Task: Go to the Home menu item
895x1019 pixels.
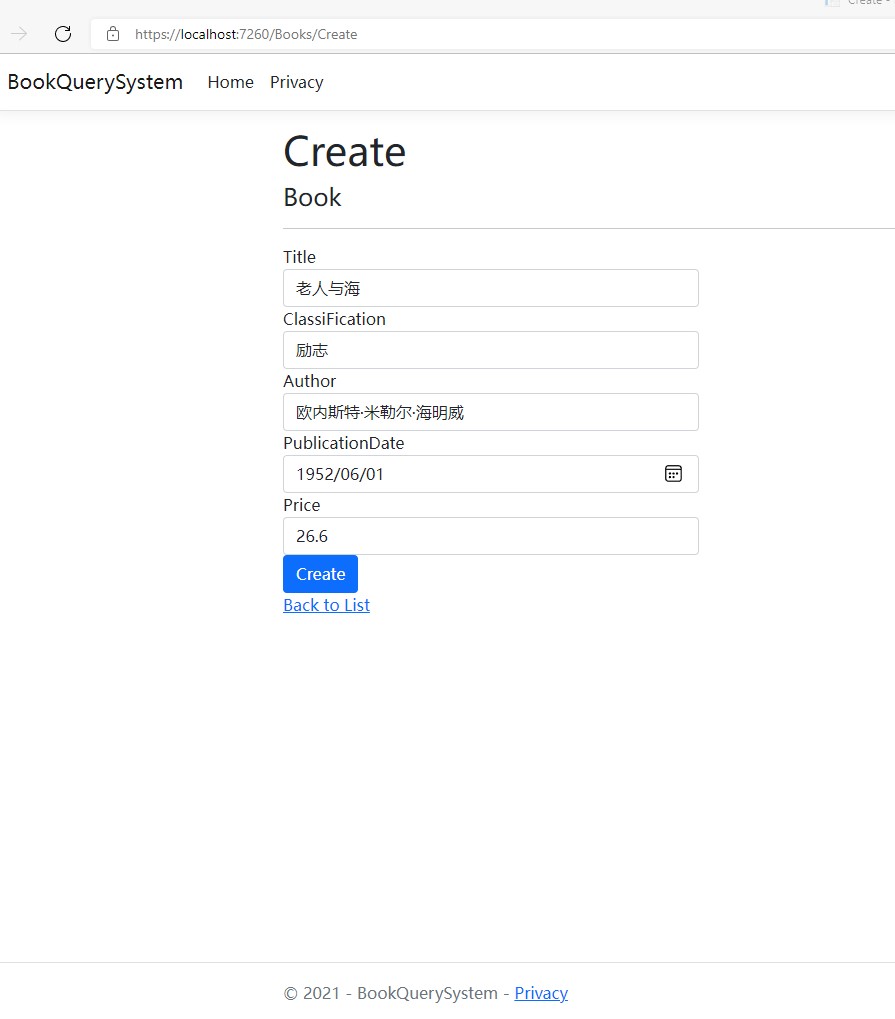Action: click(231, 82)
